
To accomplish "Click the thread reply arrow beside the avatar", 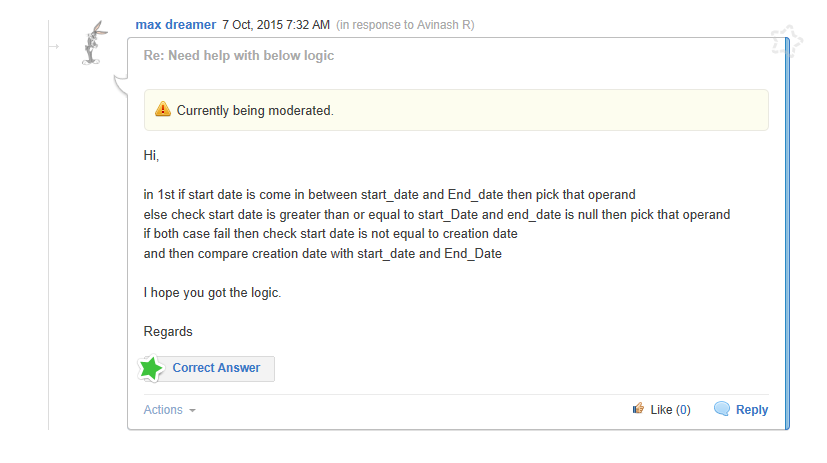I will click(59, 46).
